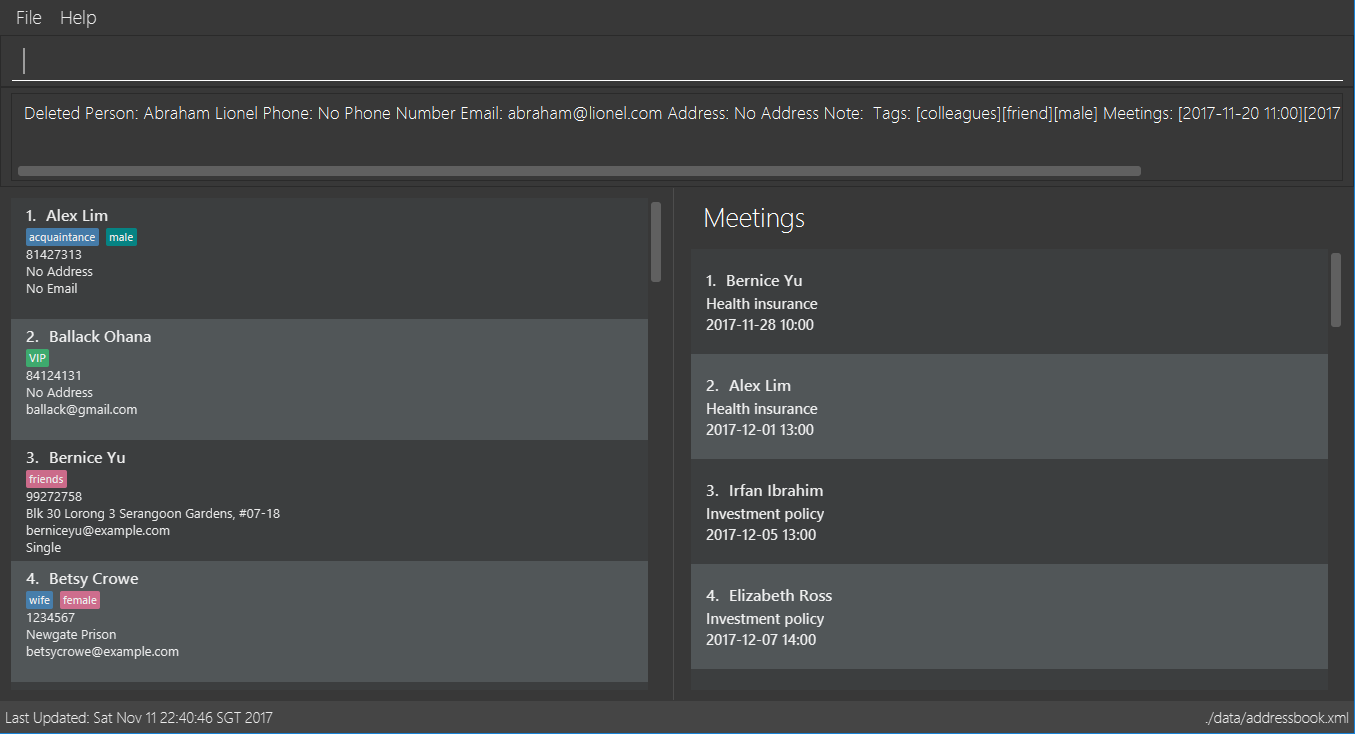Screen dimensions: 1355x734
Task: Click meeting time 2017-12-07 14:00
Action: point(761,640)
